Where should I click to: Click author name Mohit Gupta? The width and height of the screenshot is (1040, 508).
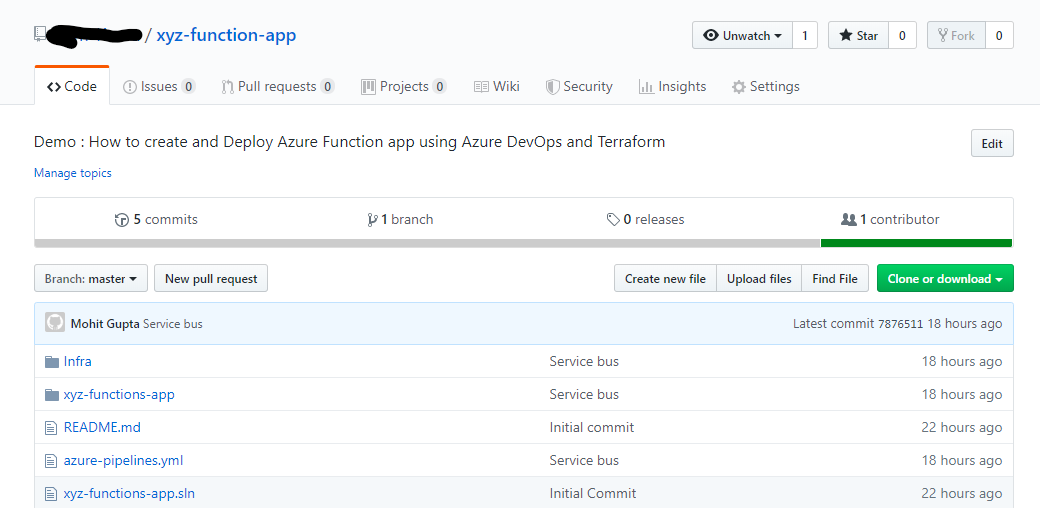(105, 324)
